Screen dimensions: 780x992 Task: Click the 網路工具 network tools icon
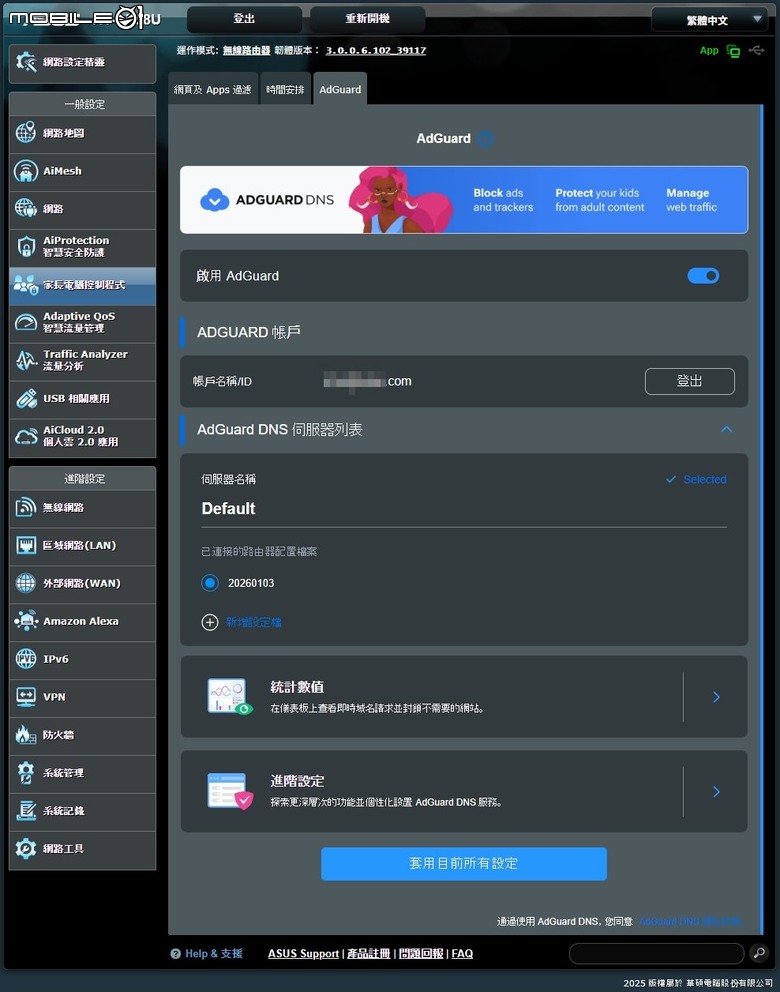26,848
